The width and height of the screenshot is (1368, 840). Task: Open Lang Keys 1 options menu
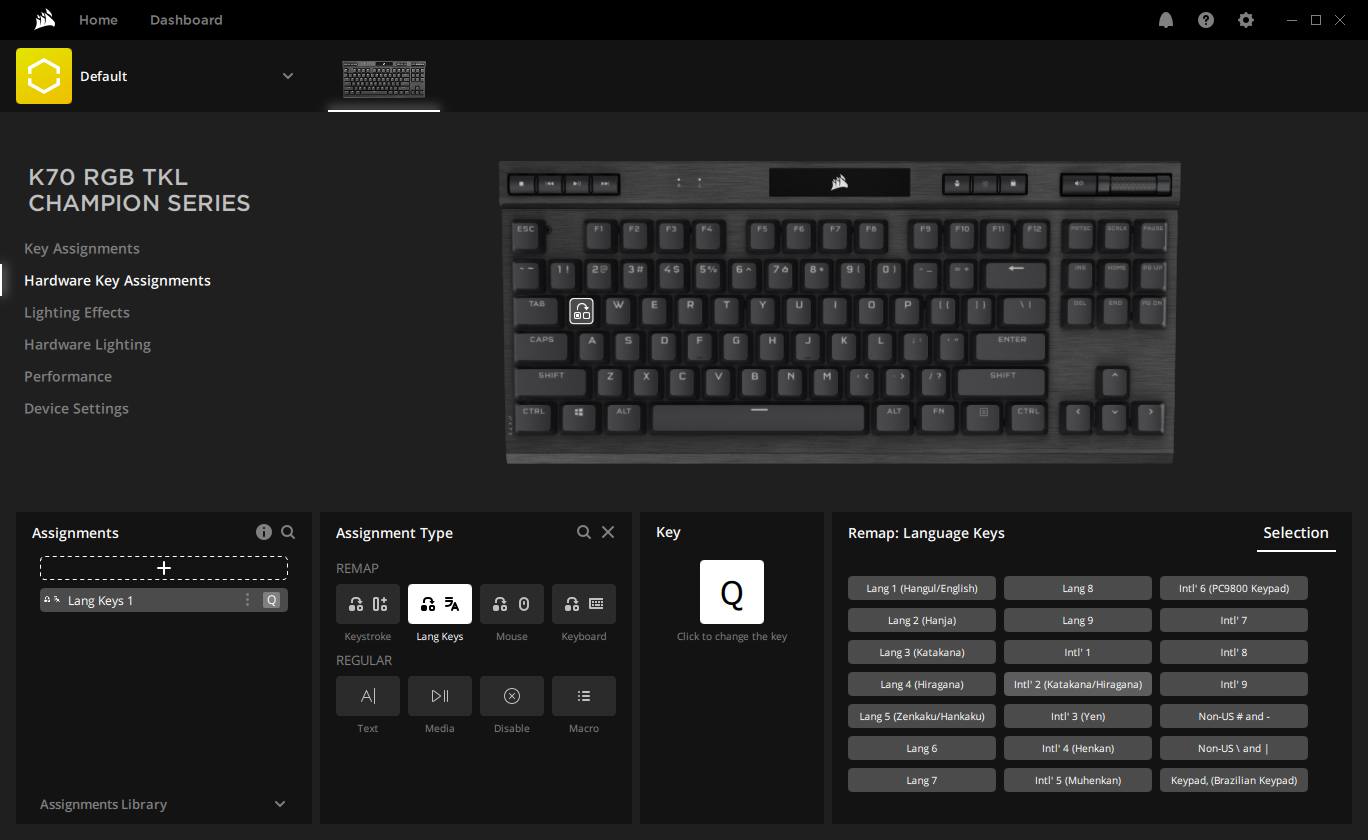coord(248,600)
